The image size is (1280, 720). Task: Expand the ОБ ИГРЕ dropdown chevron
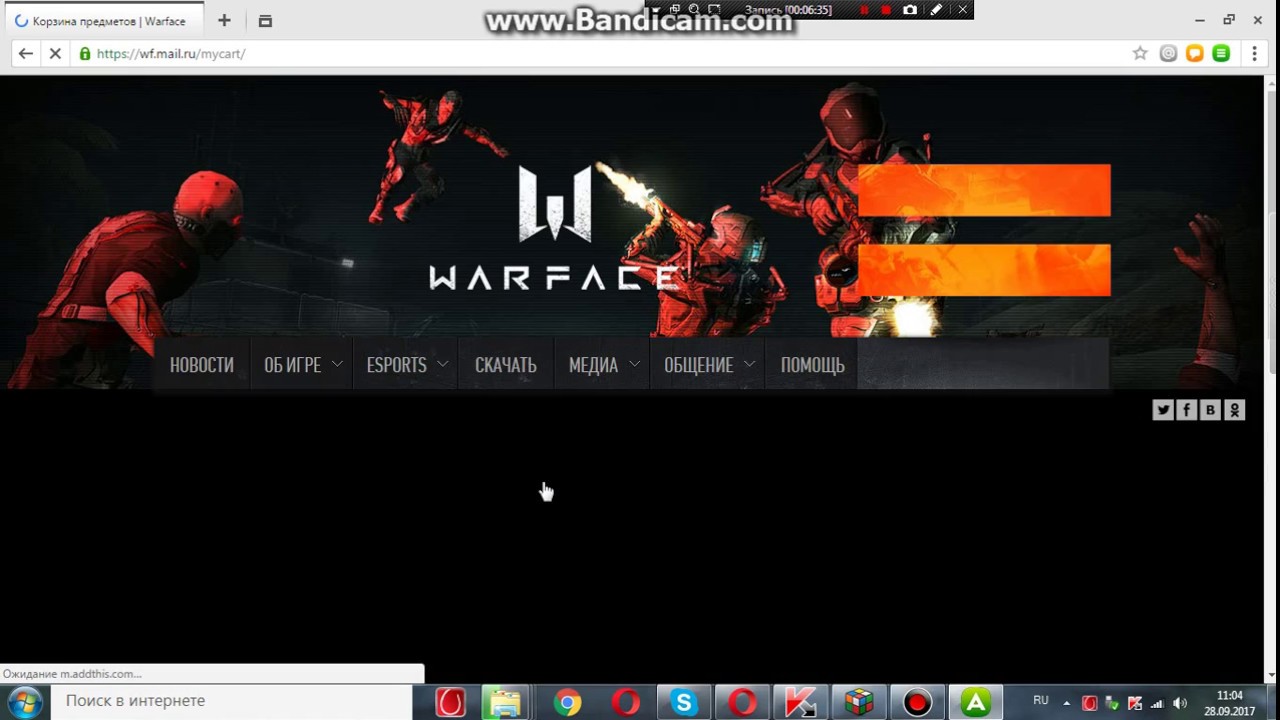point(337,364)
